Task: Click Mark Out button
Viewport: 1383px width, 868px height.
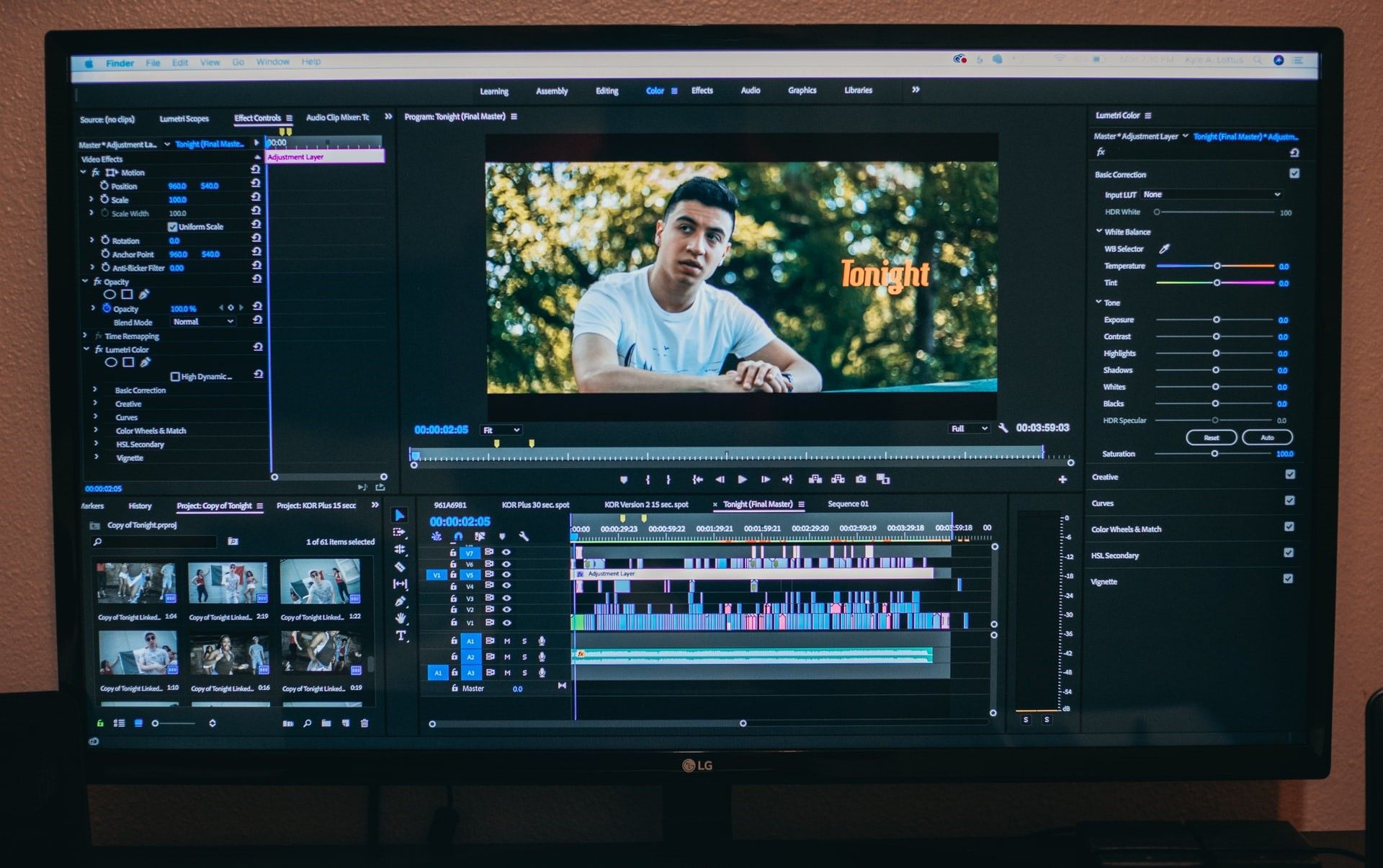Action: pos(668,480)
